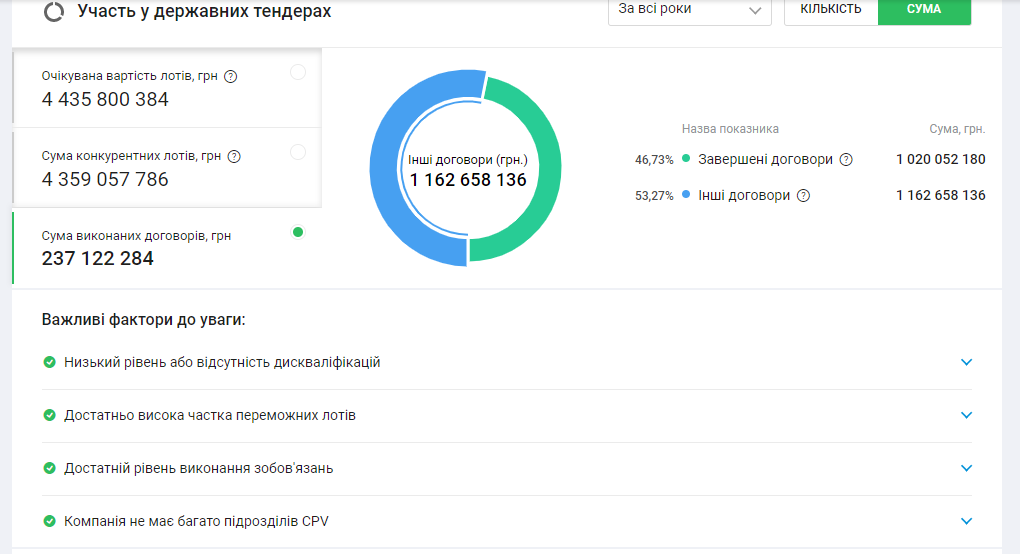Click green checkmark beside Компанія не має багато
This screenshot has width=1020, height=554.
(49, 521)
